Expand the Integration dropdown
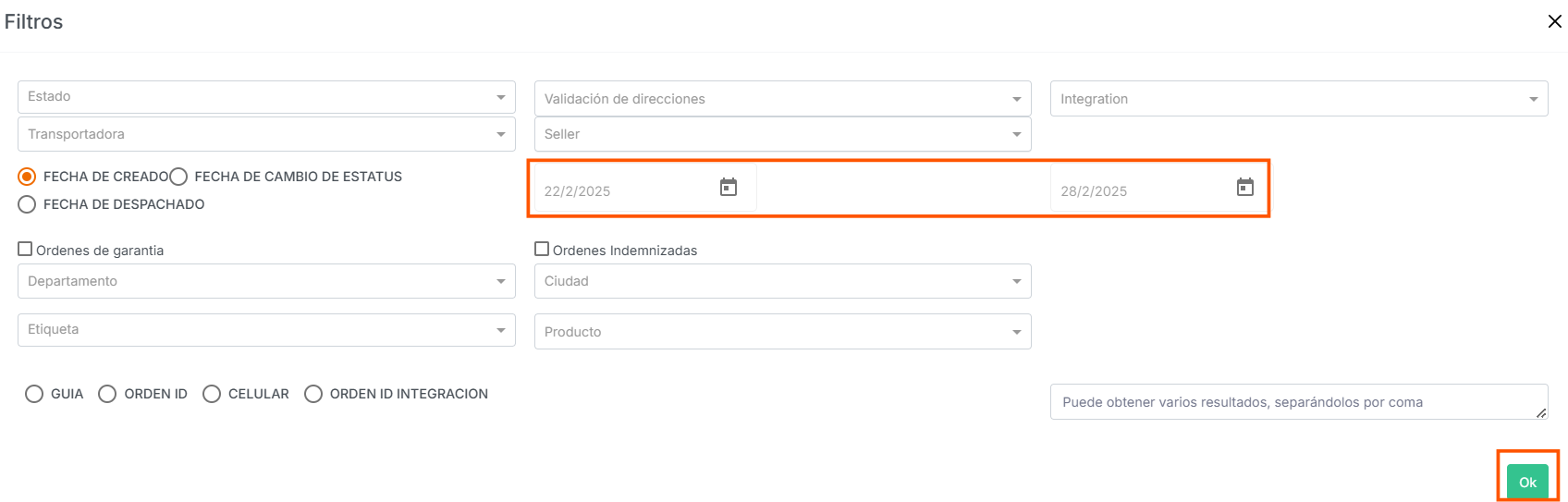 point(1299,99)
